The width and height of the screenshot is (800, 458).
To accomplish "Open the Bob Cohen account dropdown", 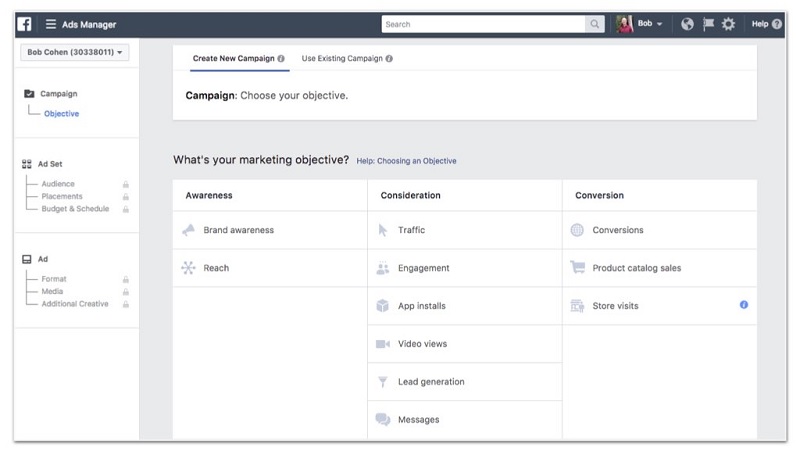I will point(74,52).
